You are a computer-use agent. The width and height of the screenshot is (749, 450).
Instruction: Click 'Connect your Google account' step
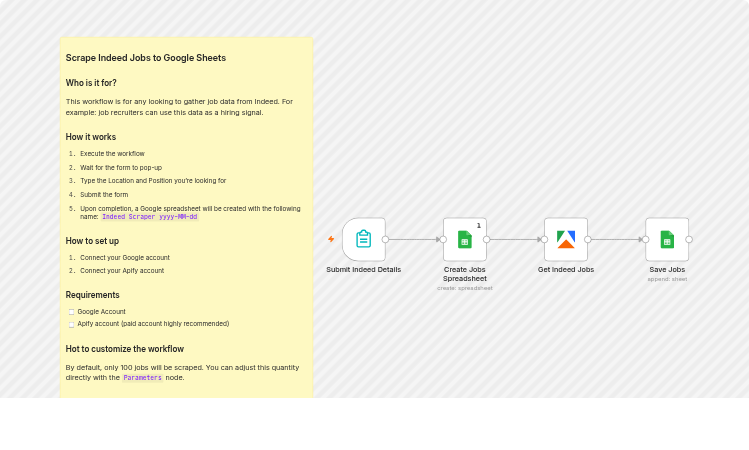coord(125,257)
